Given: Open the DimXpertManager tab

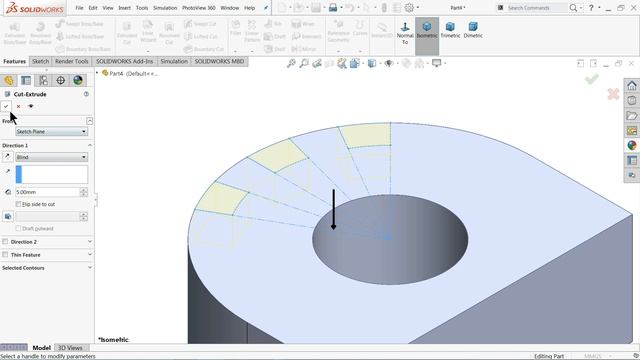Looking at the screenshot, I should [x=60, y=80].
